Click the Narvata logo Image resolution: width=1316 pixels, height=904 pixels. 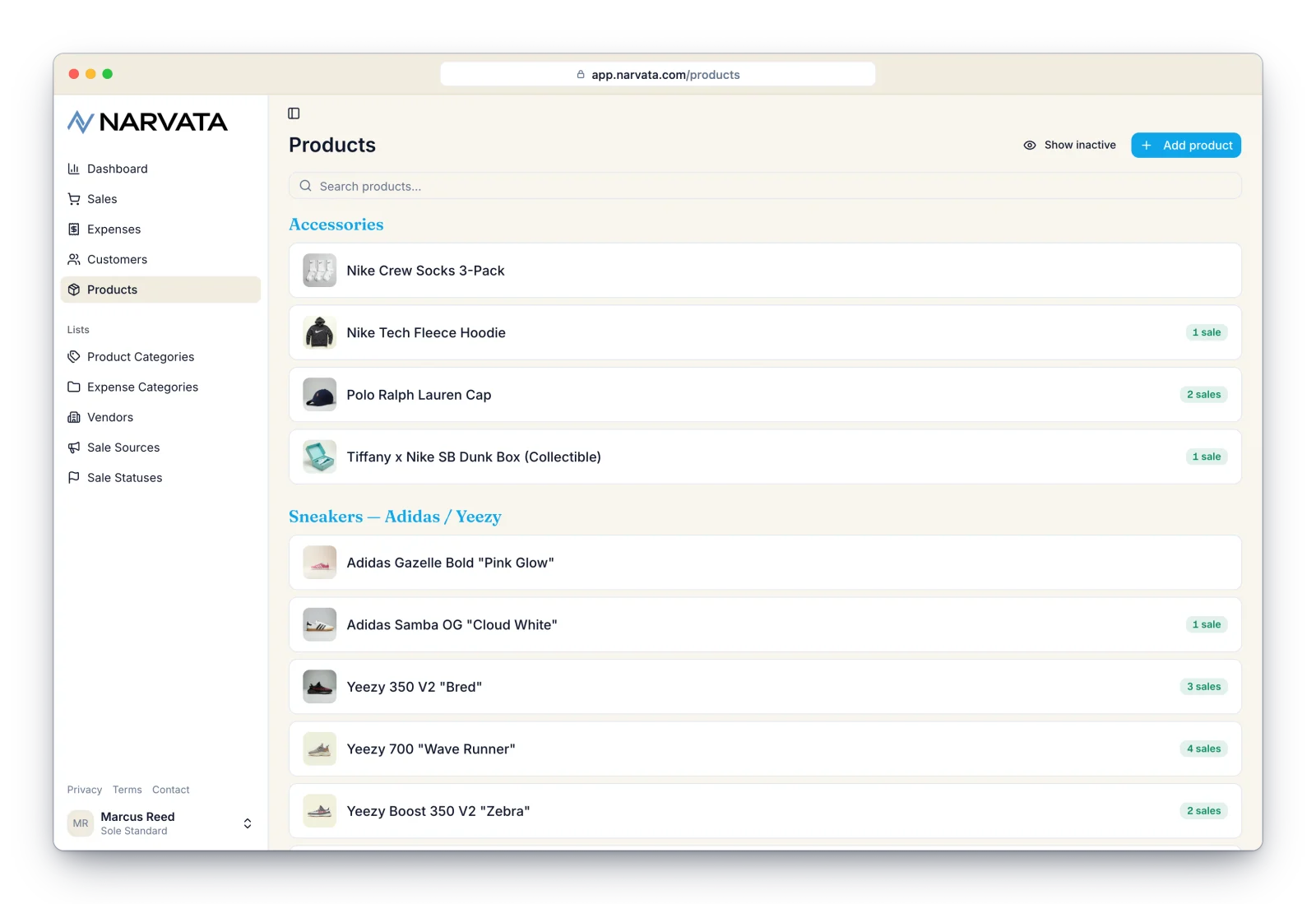coord(147,123)
